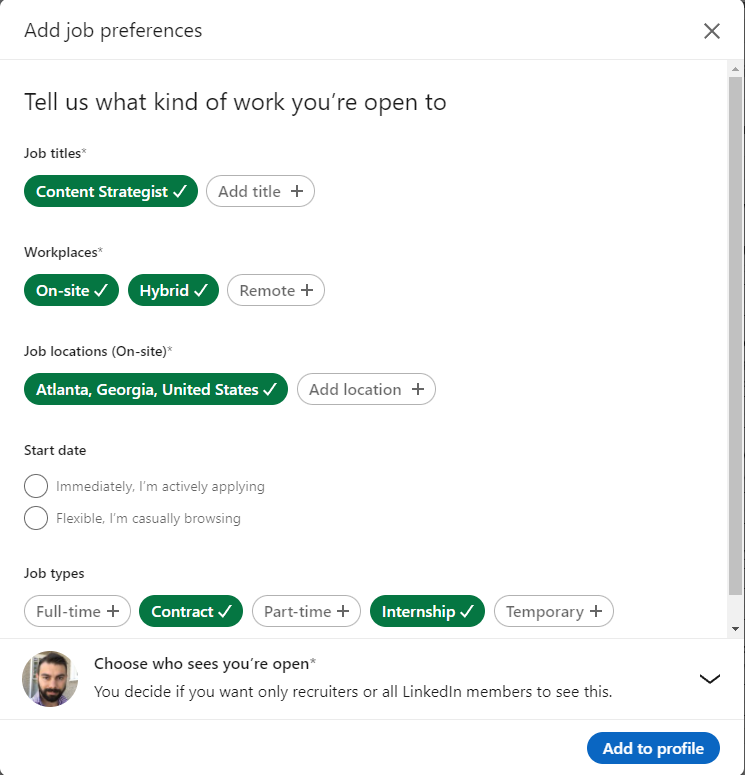Click the plus icon on Temporary chip
The width and height of the screenshot is (745, 775).
point(596,611)
